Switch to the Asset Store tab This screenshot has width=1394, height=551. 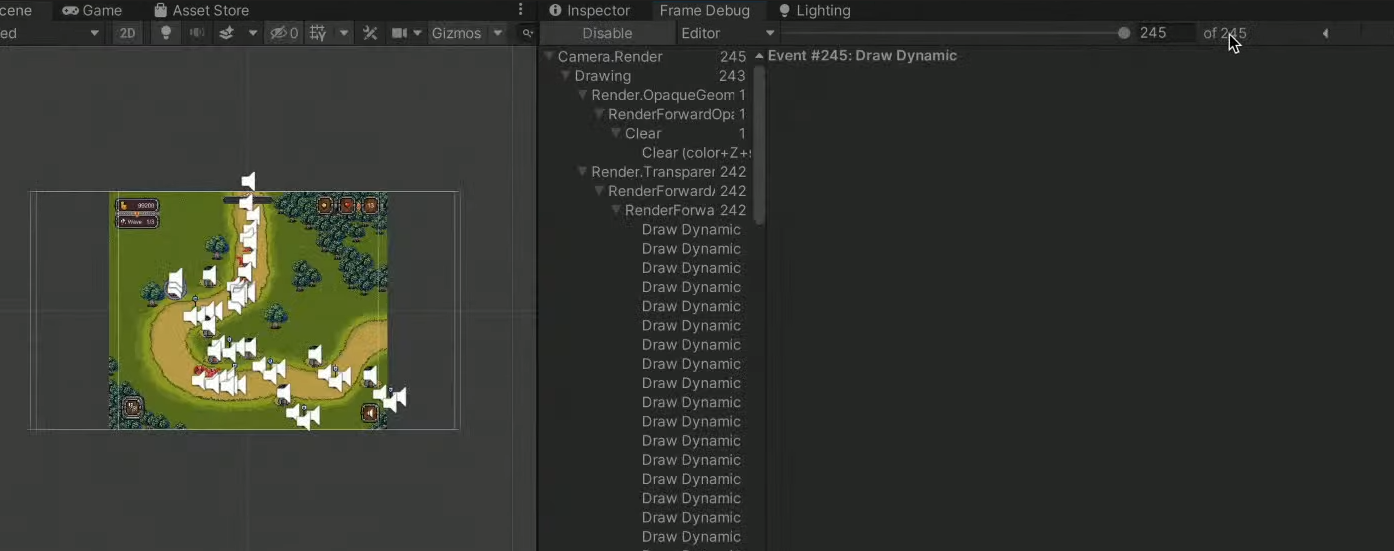click(x=200, y=10)
